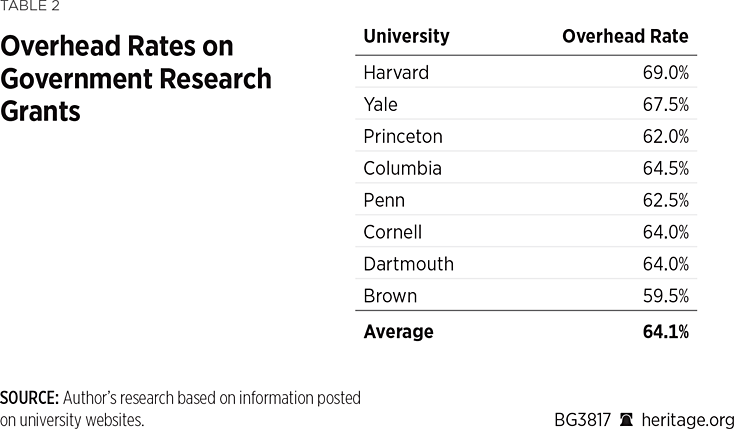Select the Dartmouth row label
This screenshot has height=429, width=734.
408,264
